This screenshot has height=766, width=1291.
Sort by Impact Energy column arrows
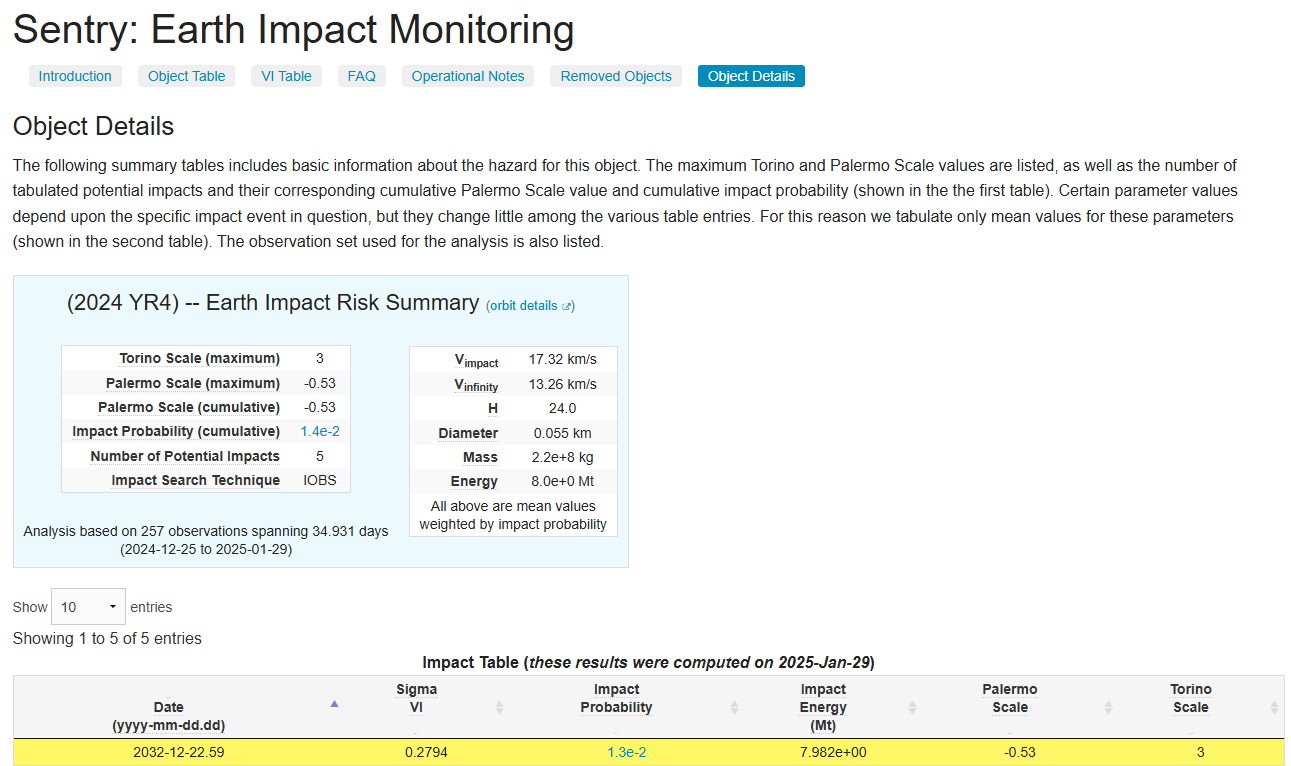tap(912, 707)
